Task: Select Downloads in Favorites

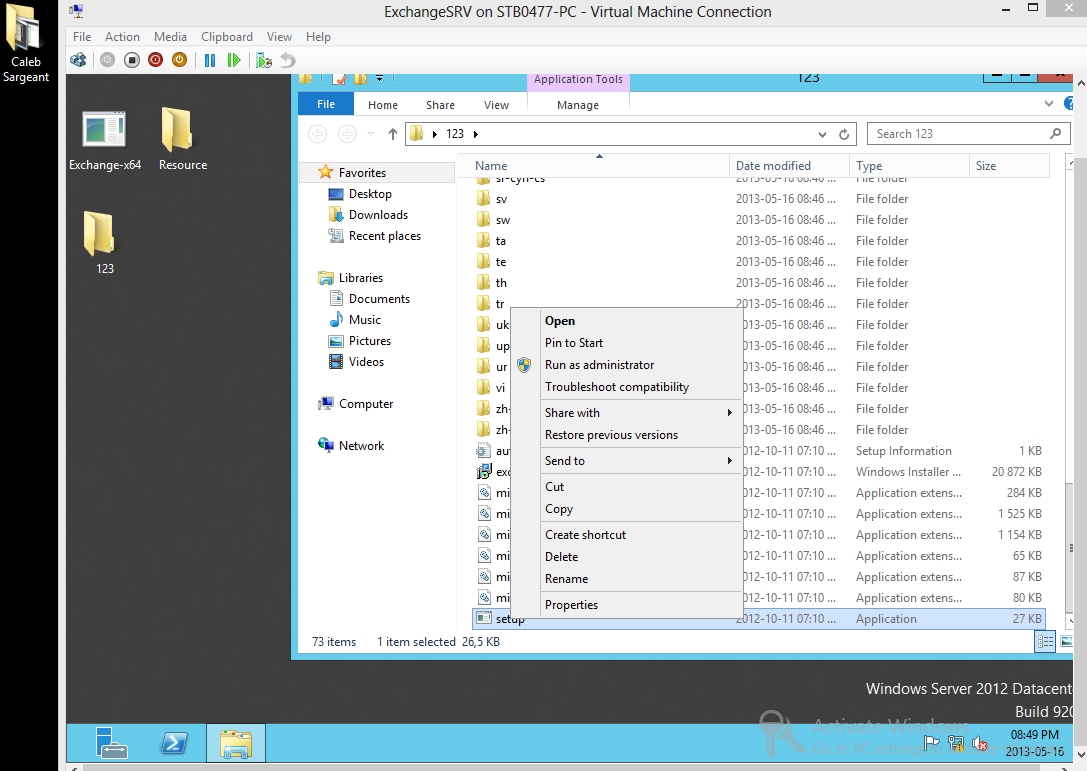Action: click(378, 215)
